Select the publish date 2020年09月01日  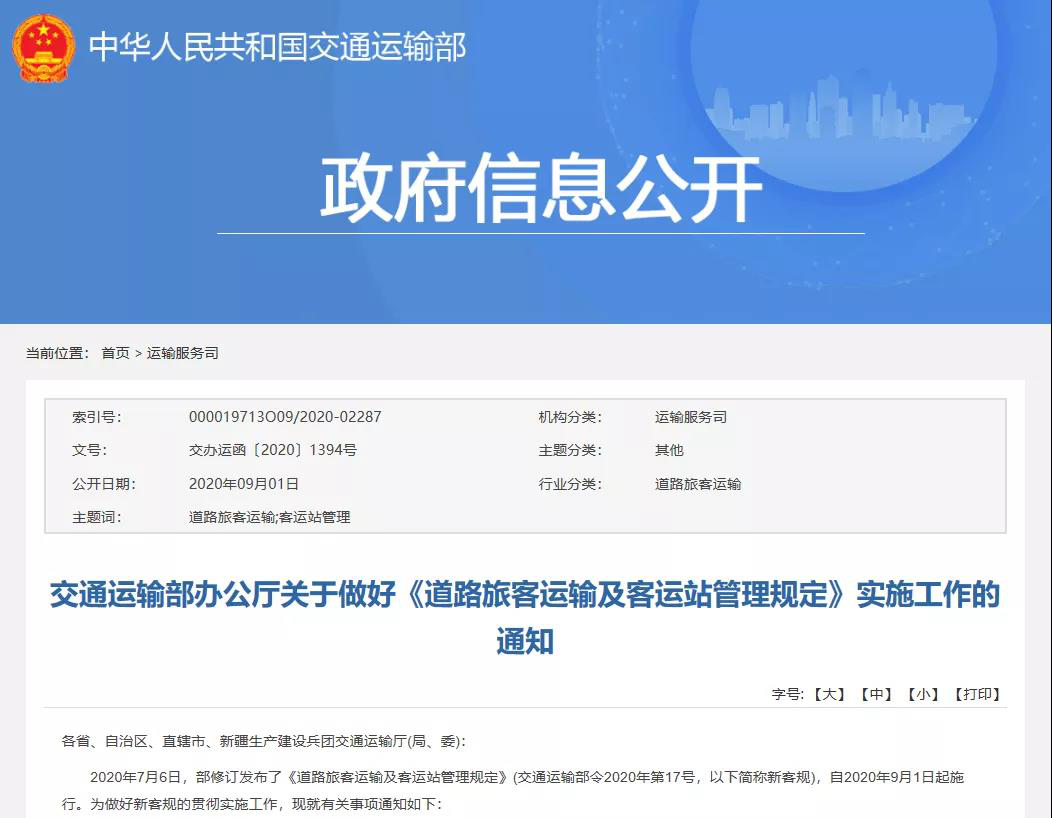pyautogui.click(x=244, y=484)
